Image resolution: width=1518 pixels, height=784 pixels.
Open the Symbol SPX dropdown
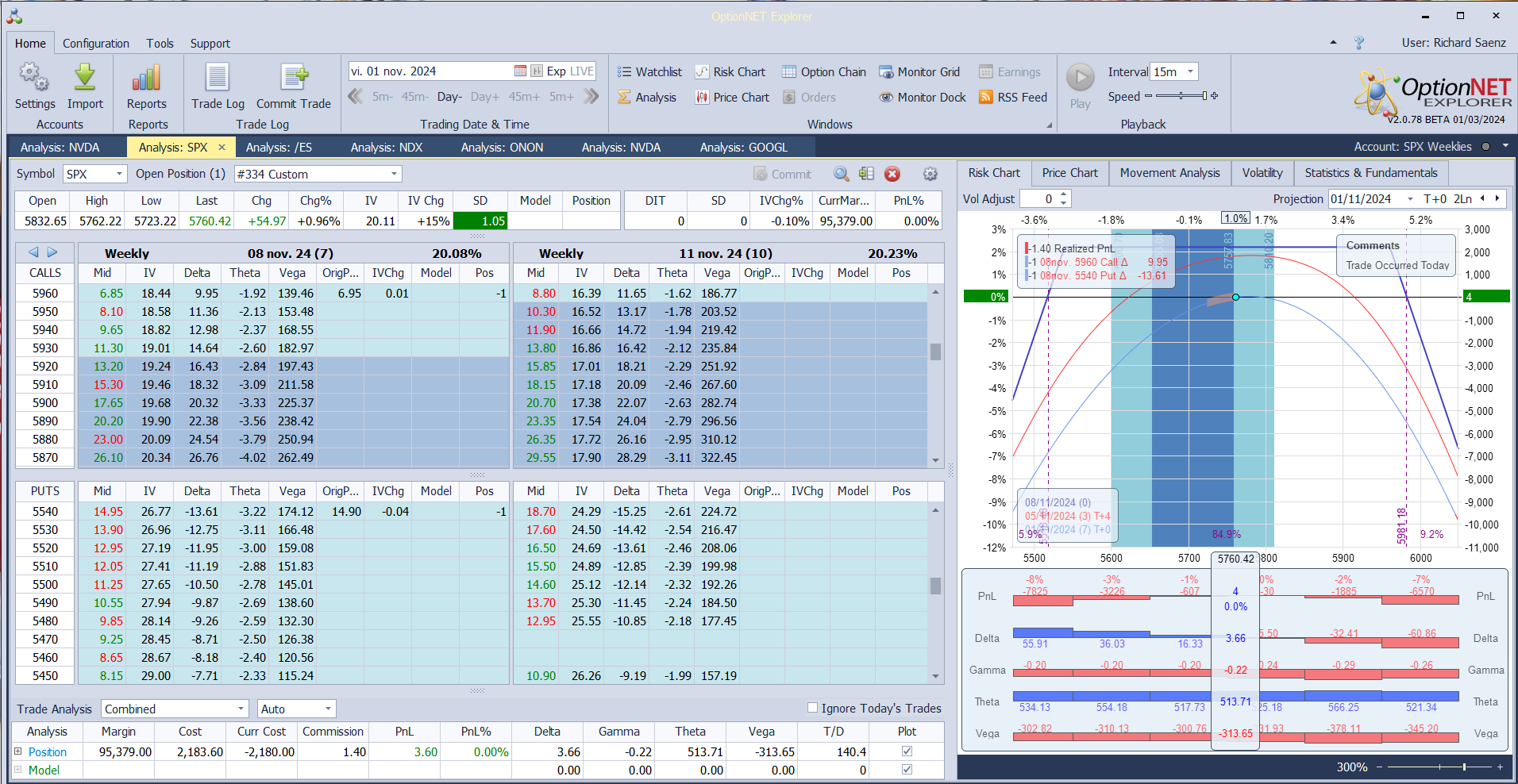tap(119, 174)
